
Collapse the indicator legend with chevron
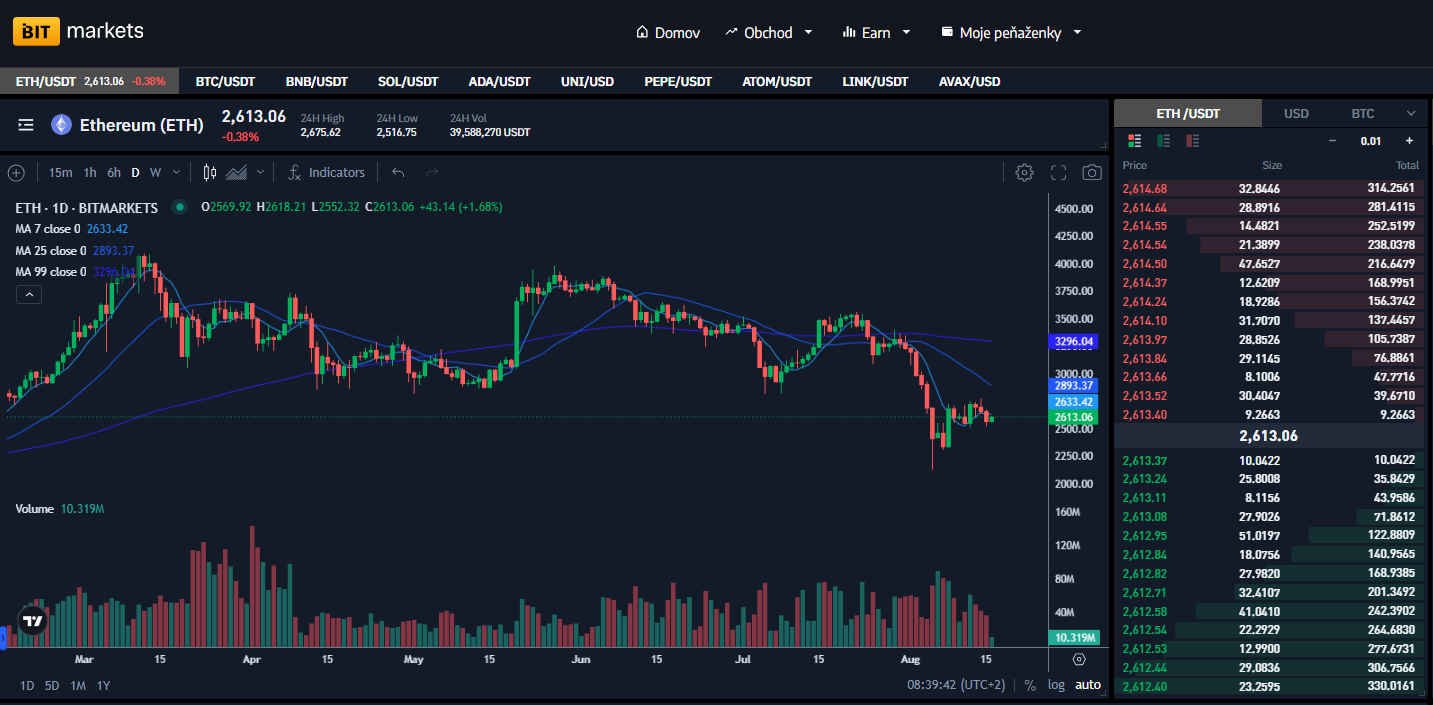tap(29, 294)
